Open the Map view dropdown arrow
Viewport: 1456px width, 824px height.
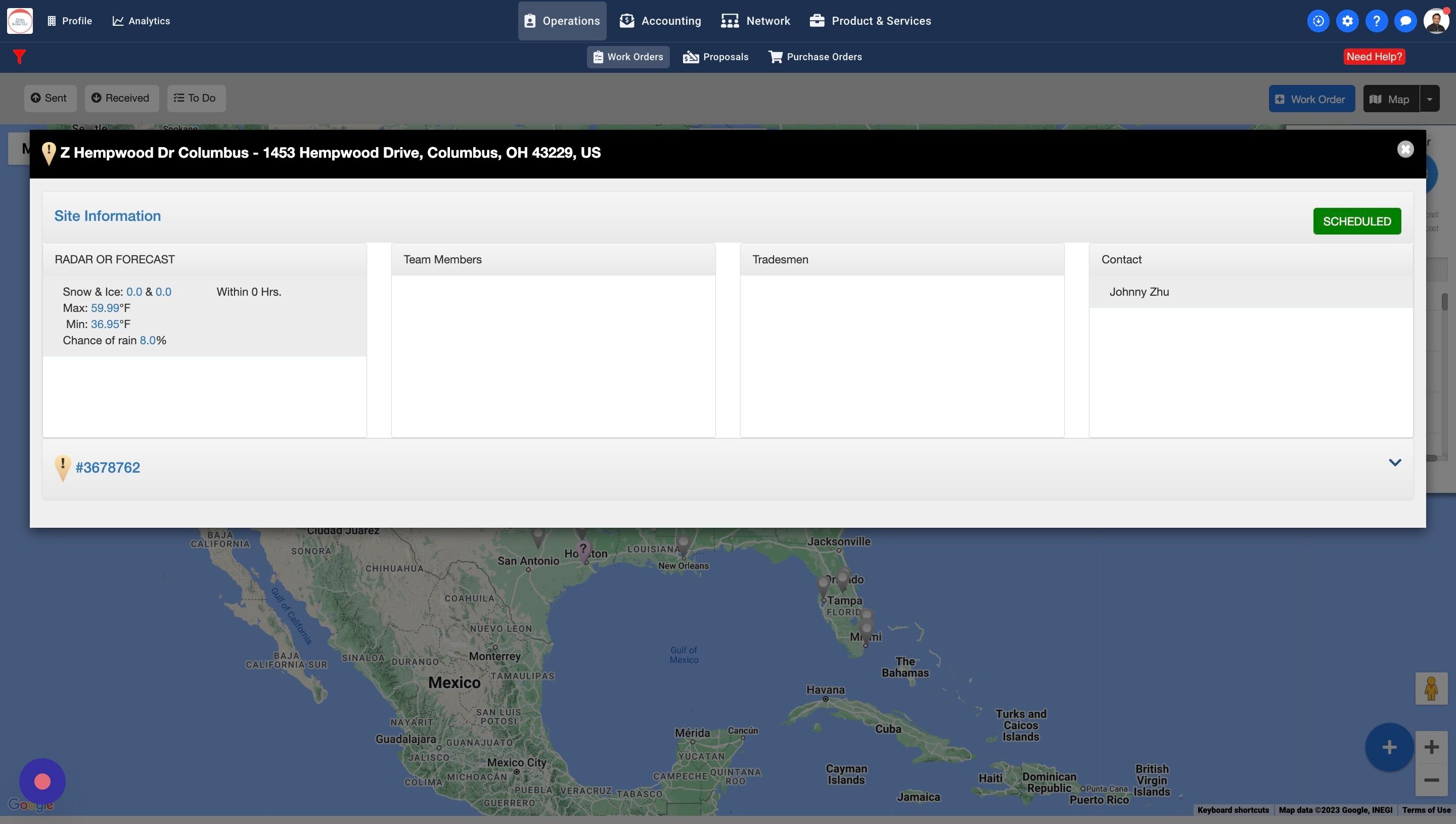1429,99
